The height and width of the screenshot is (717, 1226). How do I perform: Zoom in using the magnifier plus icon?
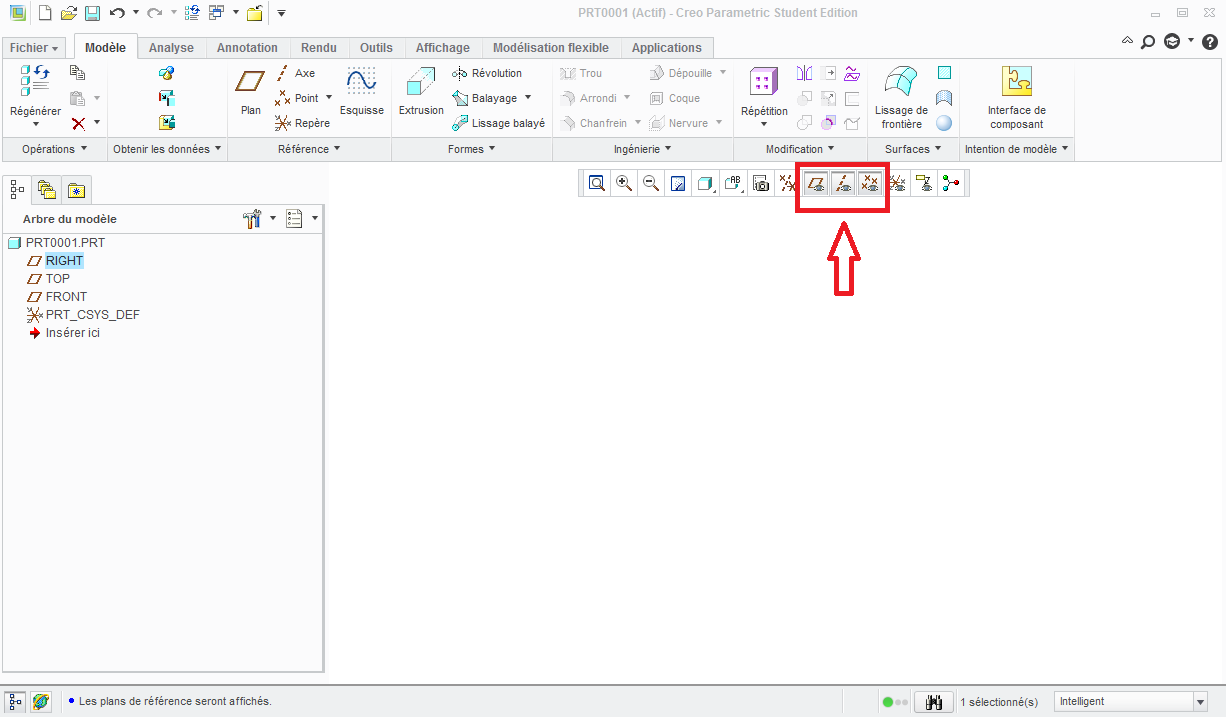point(624,183)
